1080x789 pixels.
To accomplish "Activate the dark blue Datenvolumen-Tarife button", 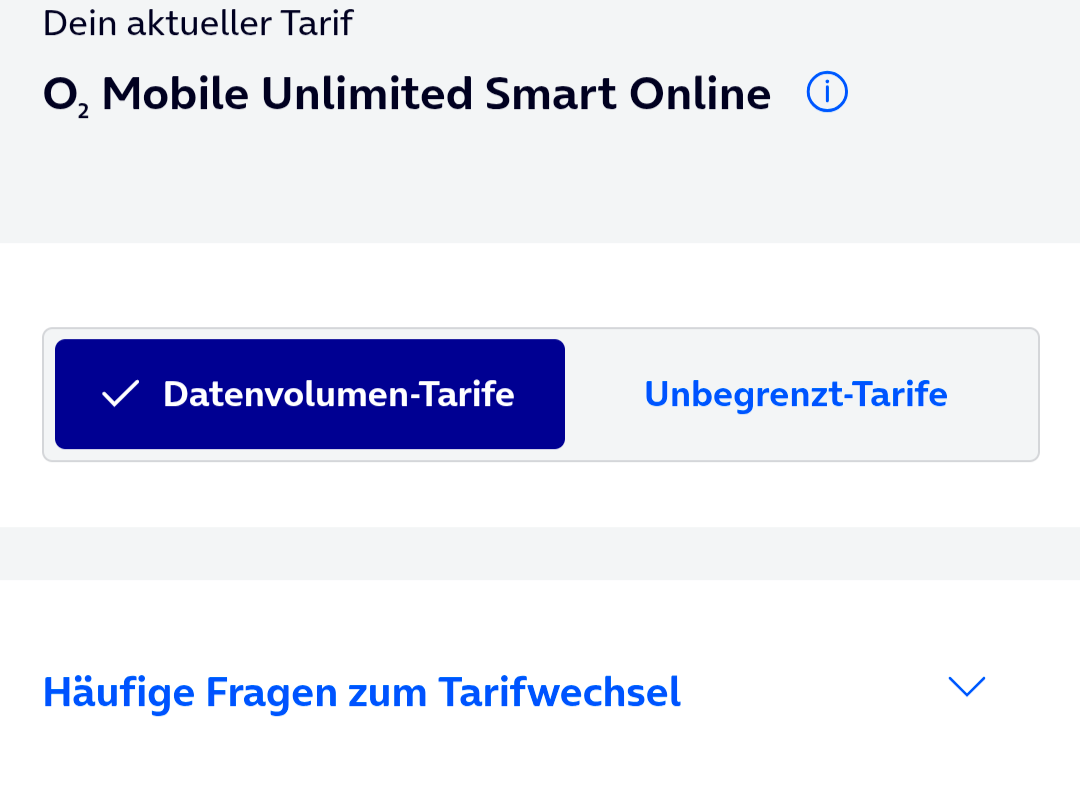I will (310, 394).
